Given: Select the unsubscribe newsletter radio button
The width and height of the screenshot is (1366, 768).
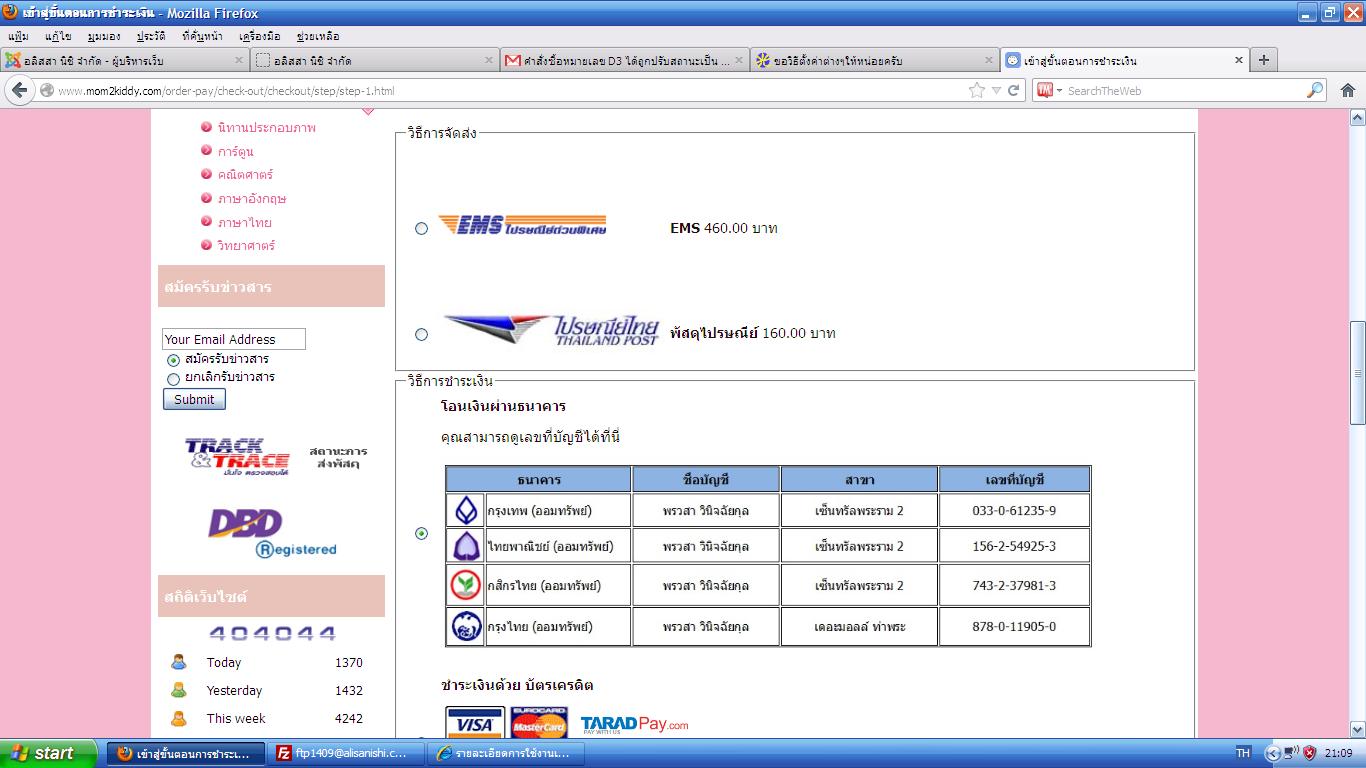Looking at the screenshot, I should [174, 379].
